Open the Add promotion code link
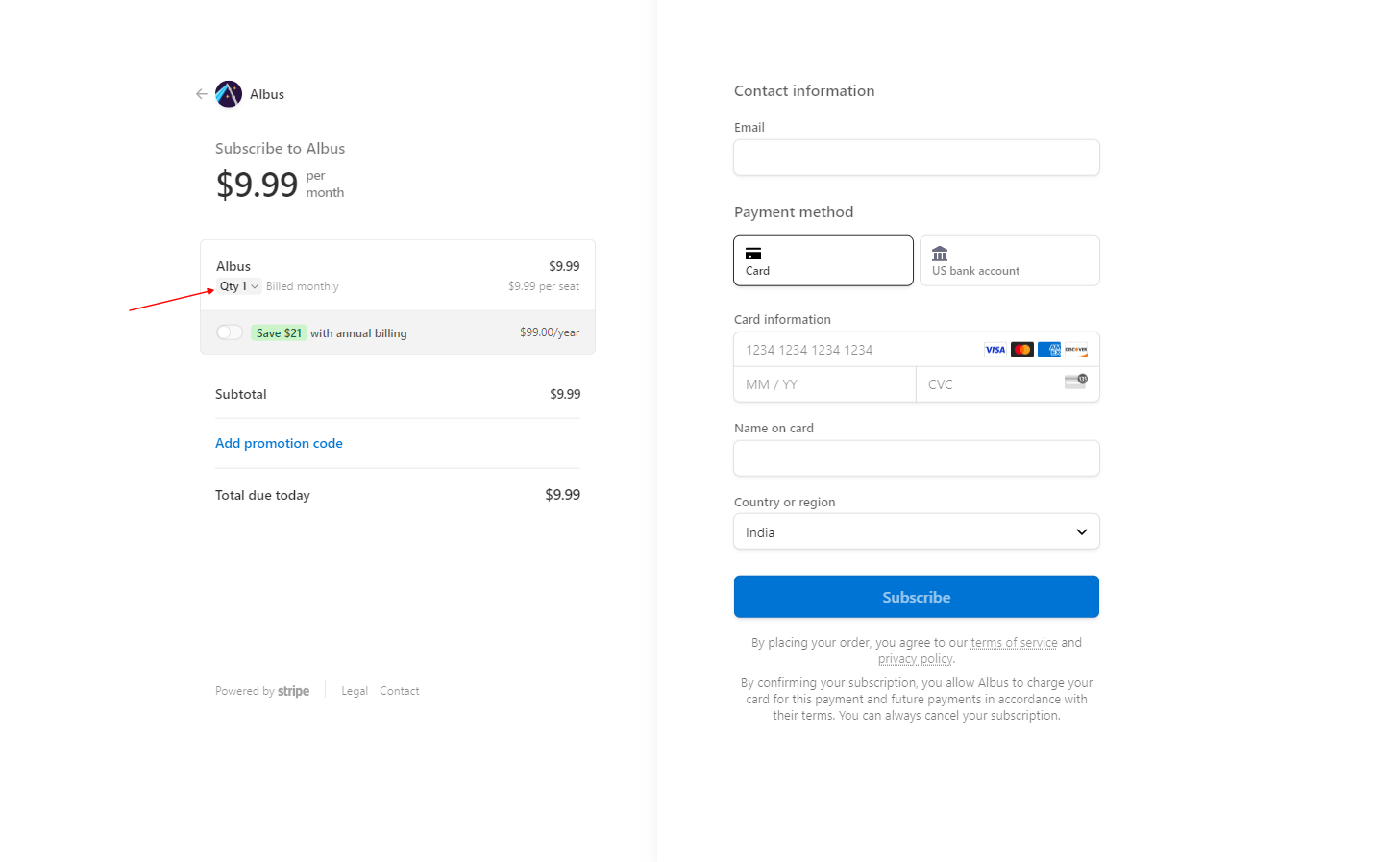The height and width of the screenshot is (862, 1400). [279, 443]
